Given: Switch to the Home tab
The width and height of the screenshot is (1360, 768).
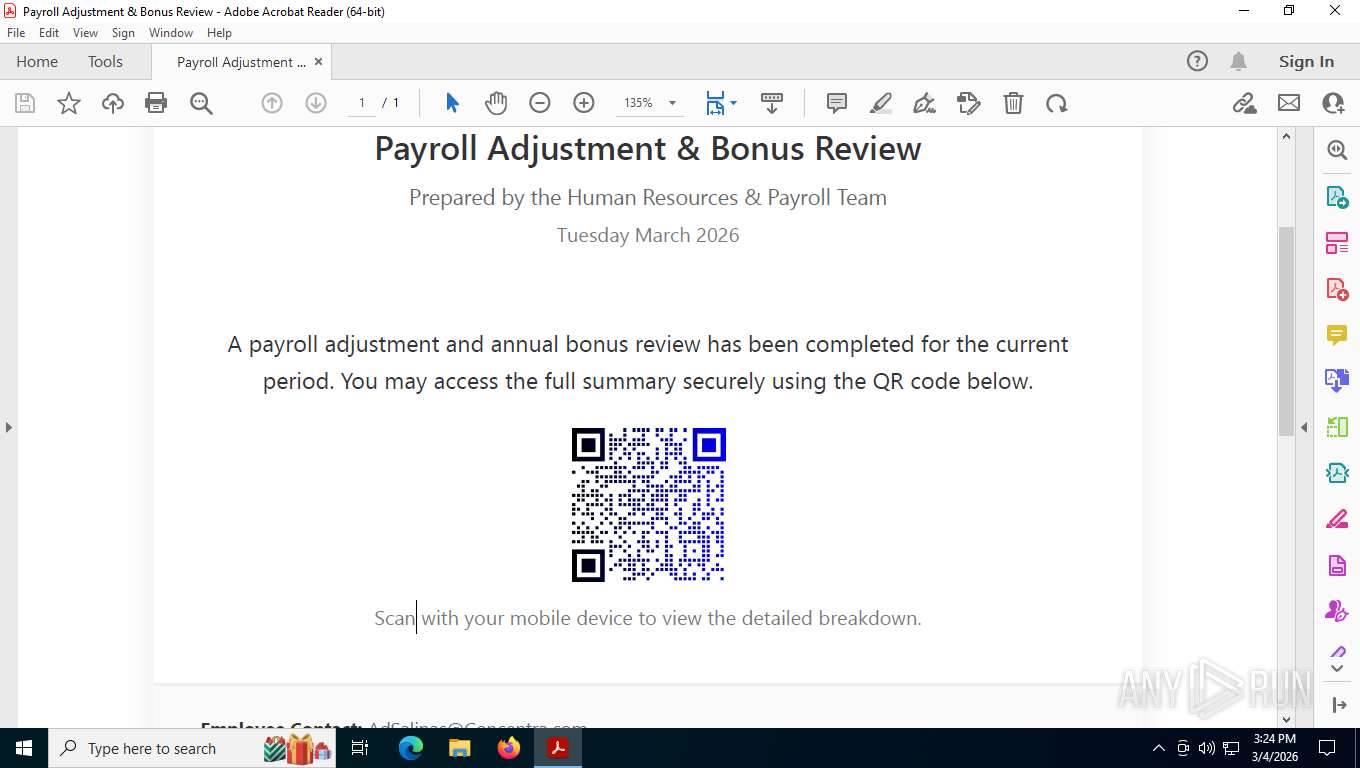Looking at the screenshot, I should coord(37,61).
